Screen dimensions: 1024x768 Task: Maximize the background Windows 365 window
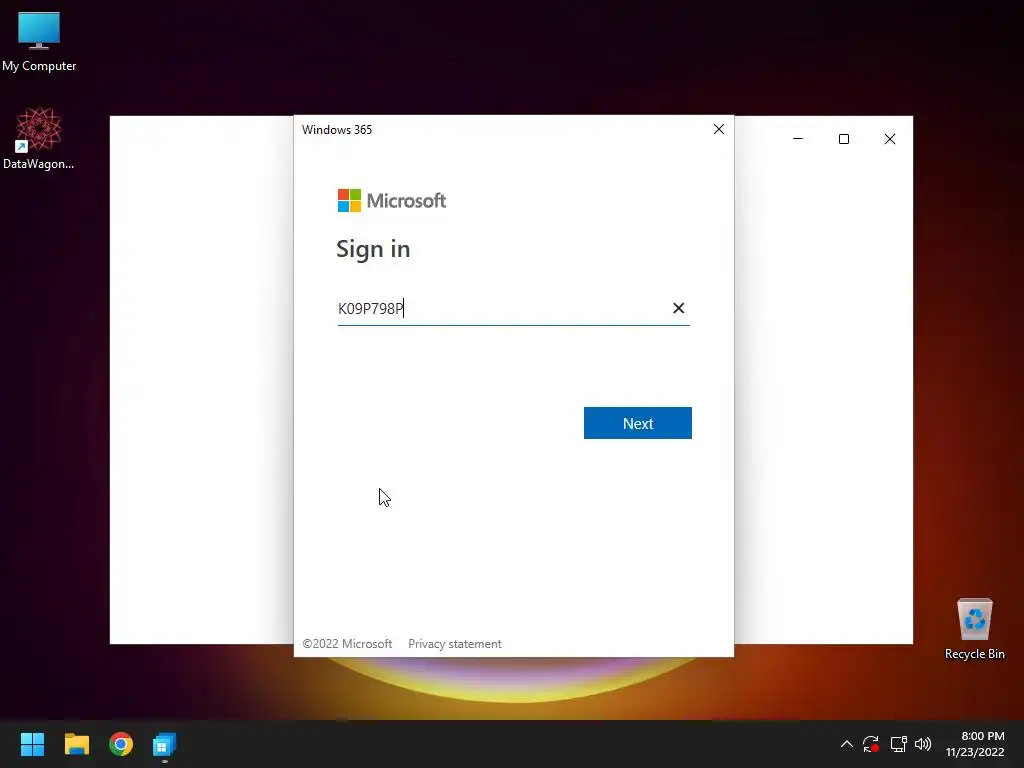(x=844, y=139)
